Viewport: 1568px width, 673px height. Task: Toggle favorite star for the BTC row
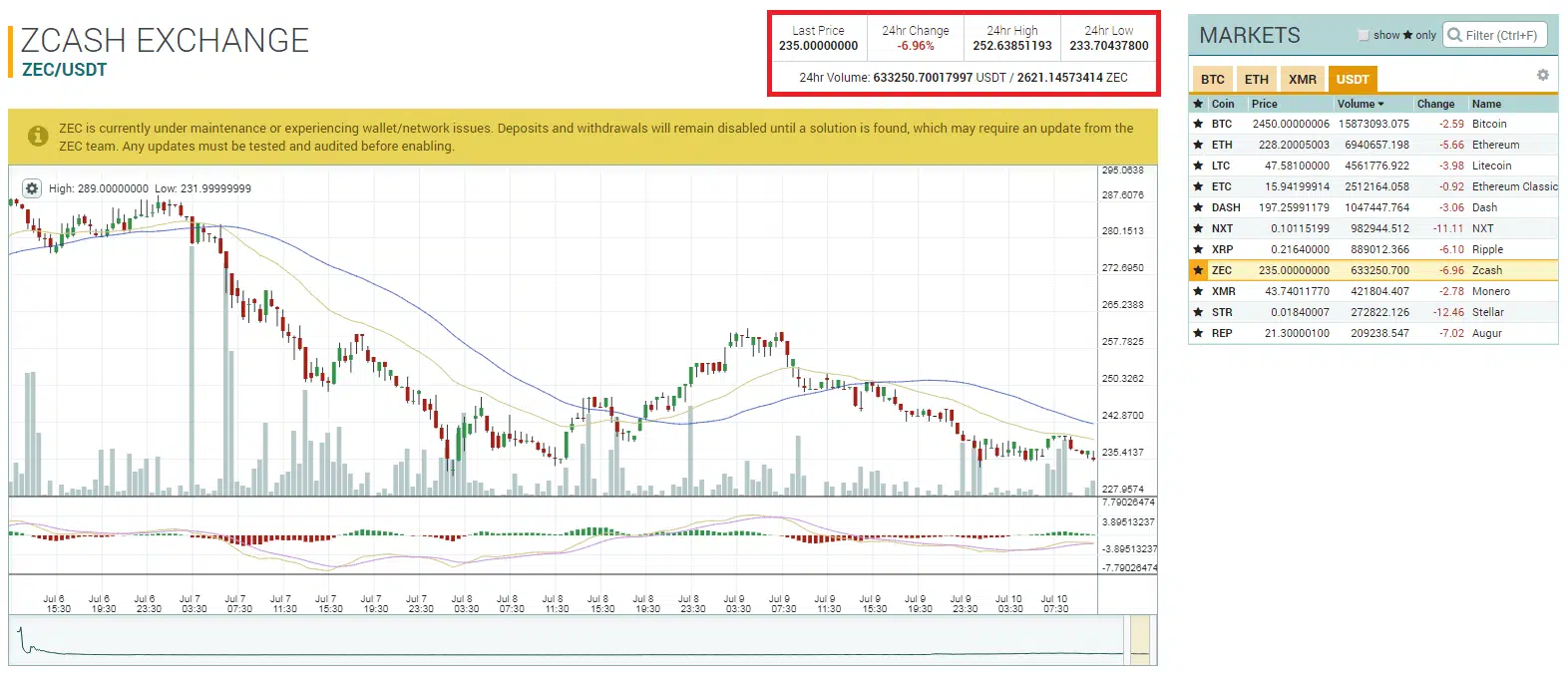point(1198,124)
